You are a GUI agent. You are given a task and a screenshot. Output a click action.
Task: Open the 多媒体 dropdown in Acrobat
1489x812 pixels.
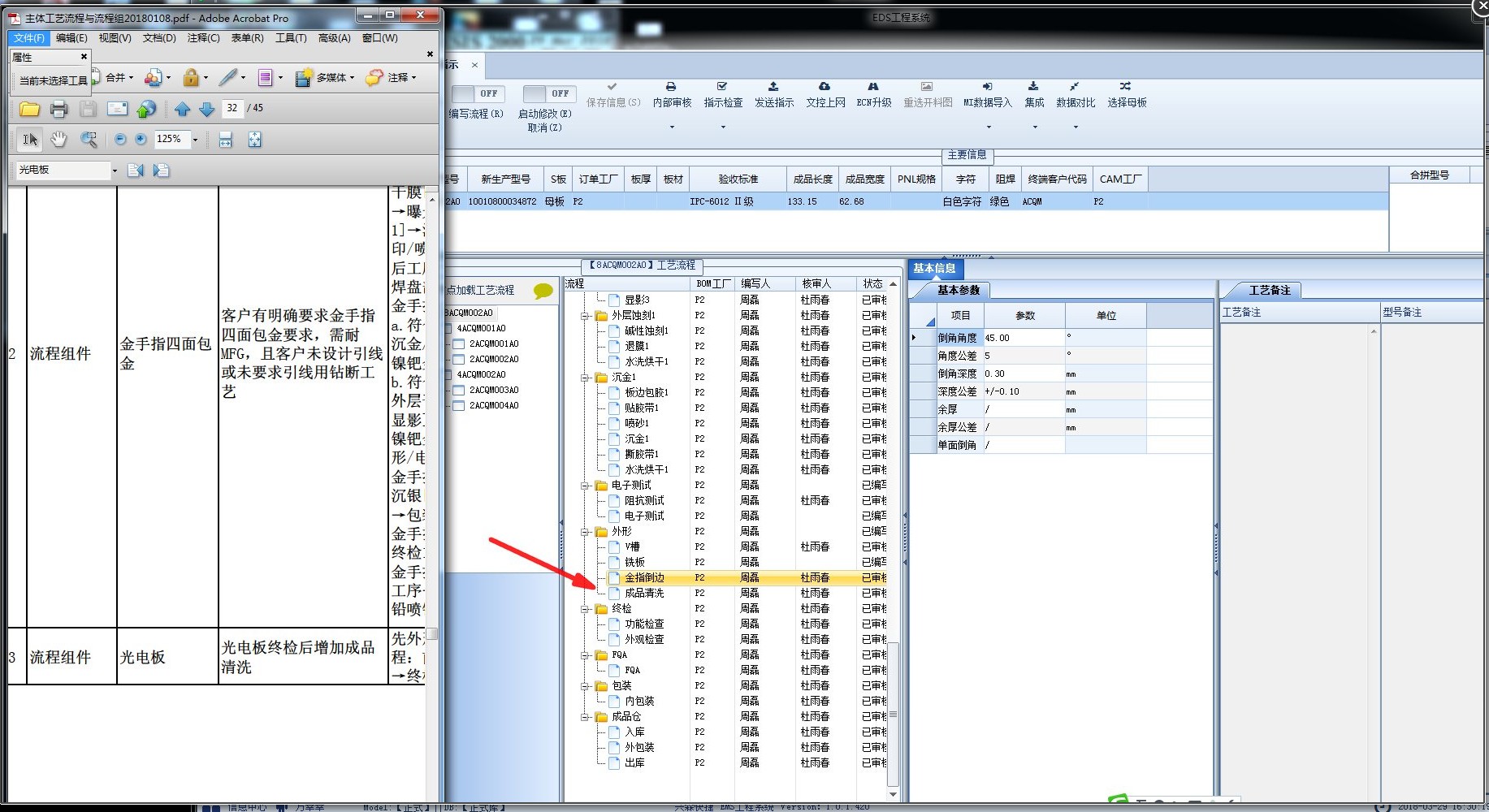(353, 78)
